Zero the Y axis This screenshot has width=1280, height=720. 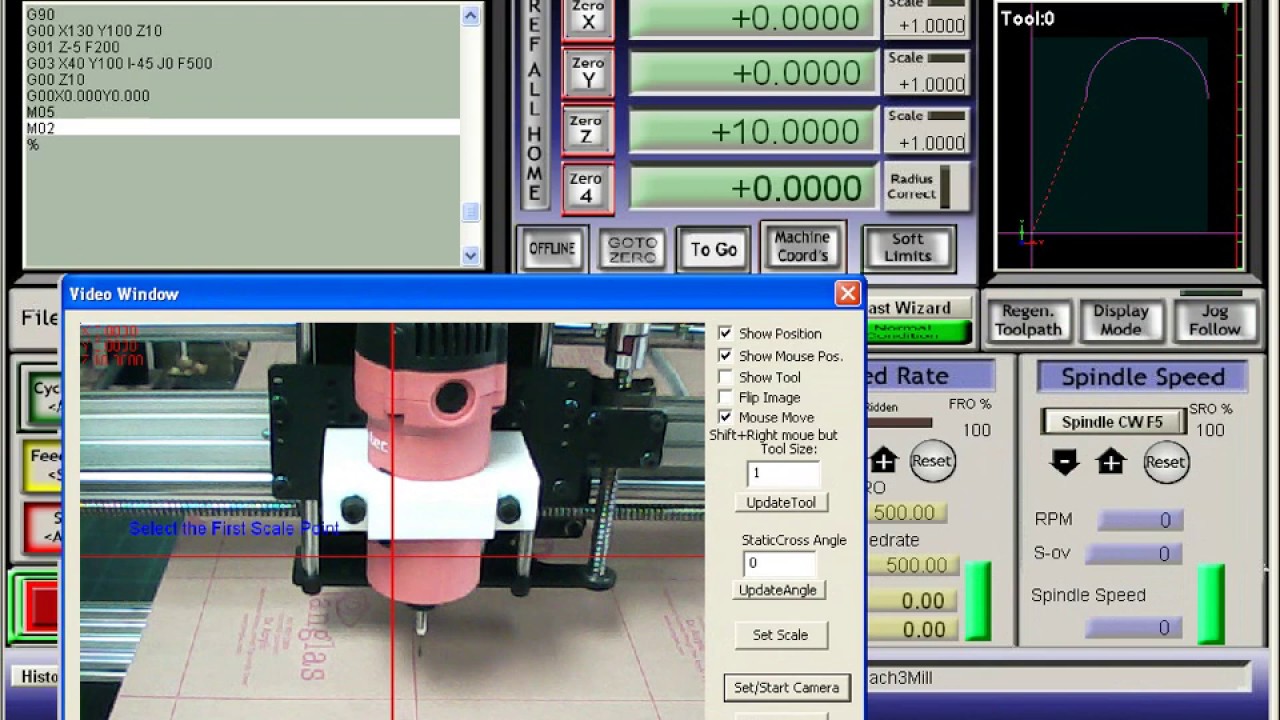(x=588, y=73)
